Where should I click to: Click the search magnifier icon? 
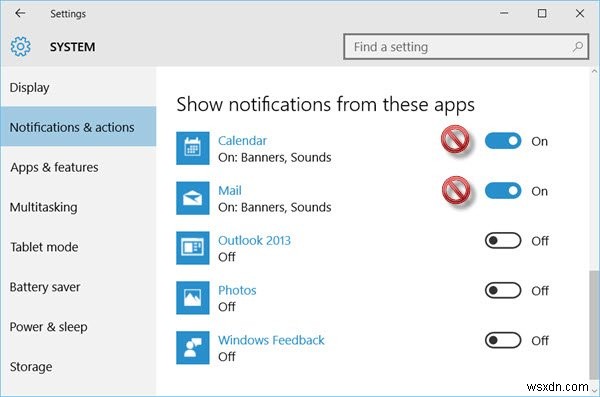point(577,47)
